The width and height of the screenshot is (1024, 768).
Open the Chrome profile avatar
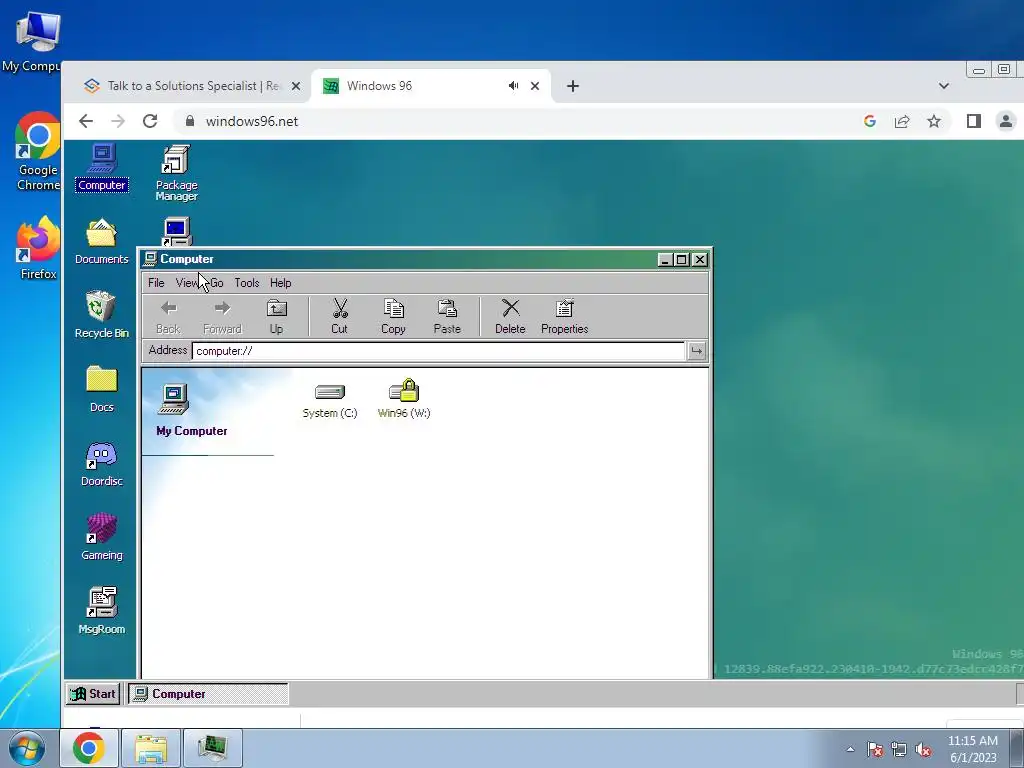tap(1006, 121)
